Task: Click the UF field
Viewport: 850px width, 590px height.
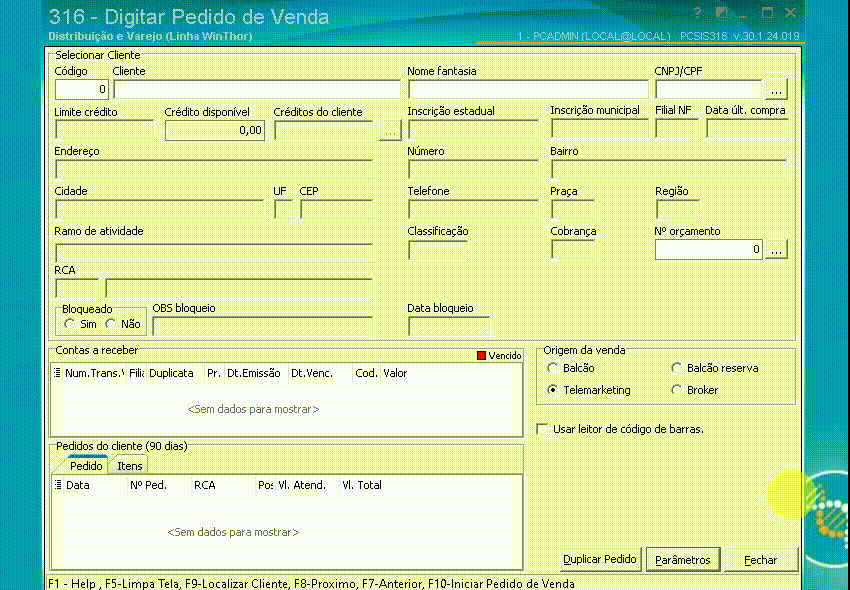Action: coord(284,209)
